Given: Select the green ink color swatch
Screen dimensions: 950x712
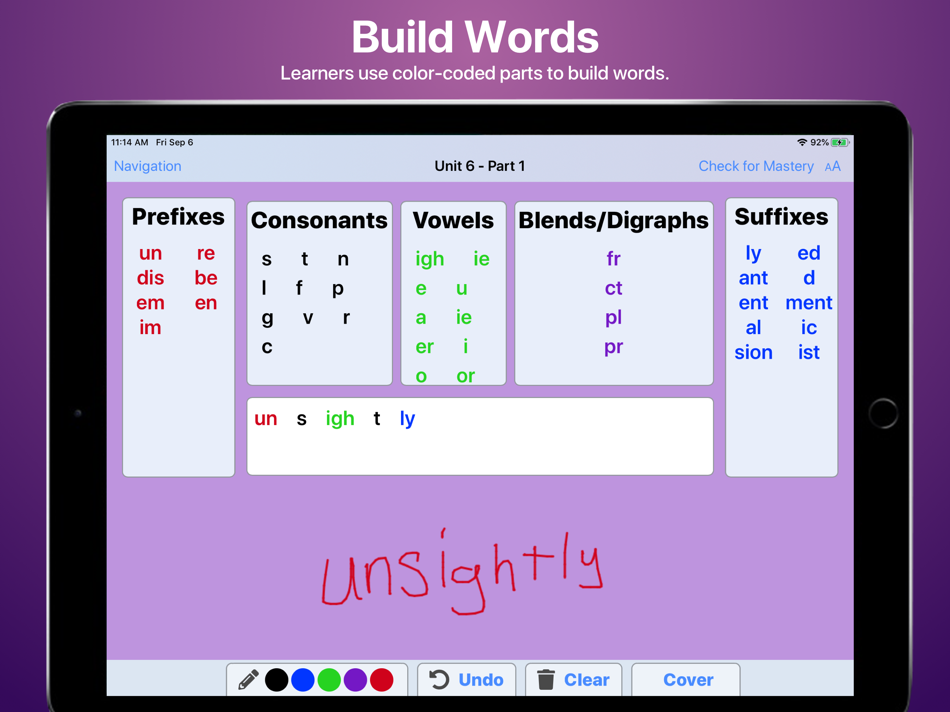Looking at the screenshot, I should [330, 679].
